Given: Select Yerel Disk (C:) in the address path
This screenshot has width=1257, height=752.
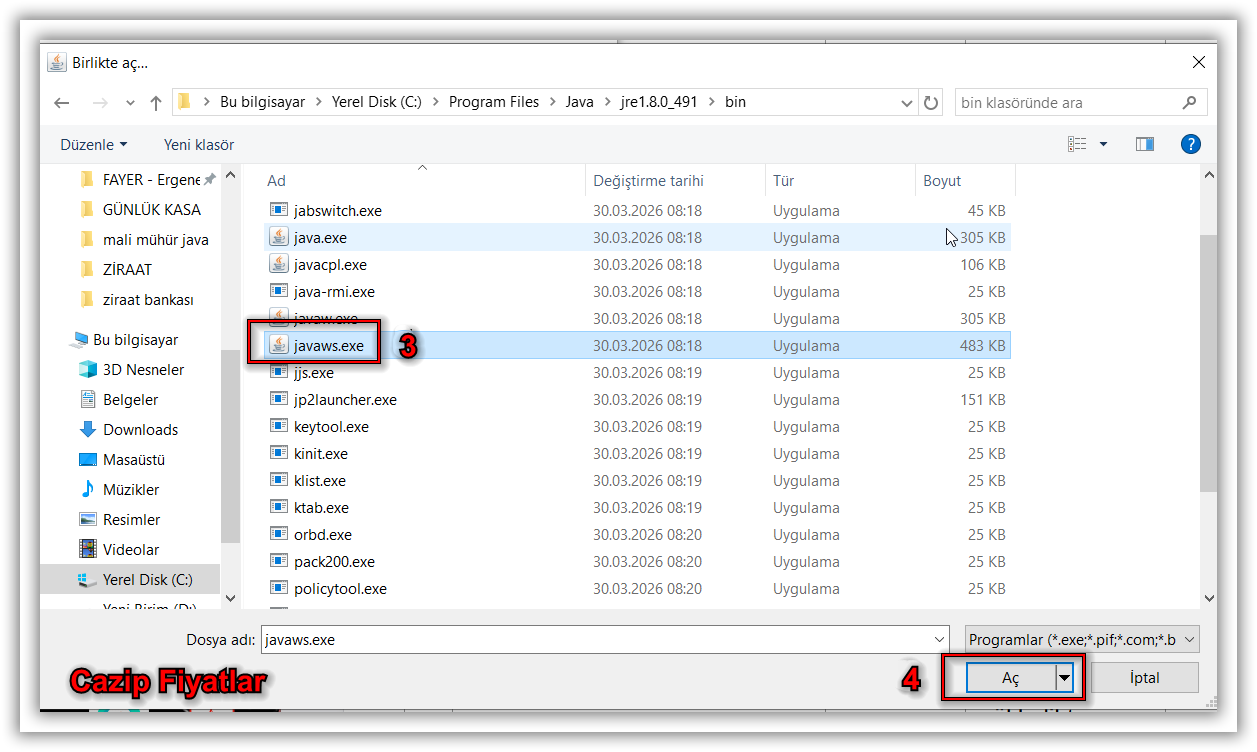Looking at the screenshot, I should click(x=377, y=102).
